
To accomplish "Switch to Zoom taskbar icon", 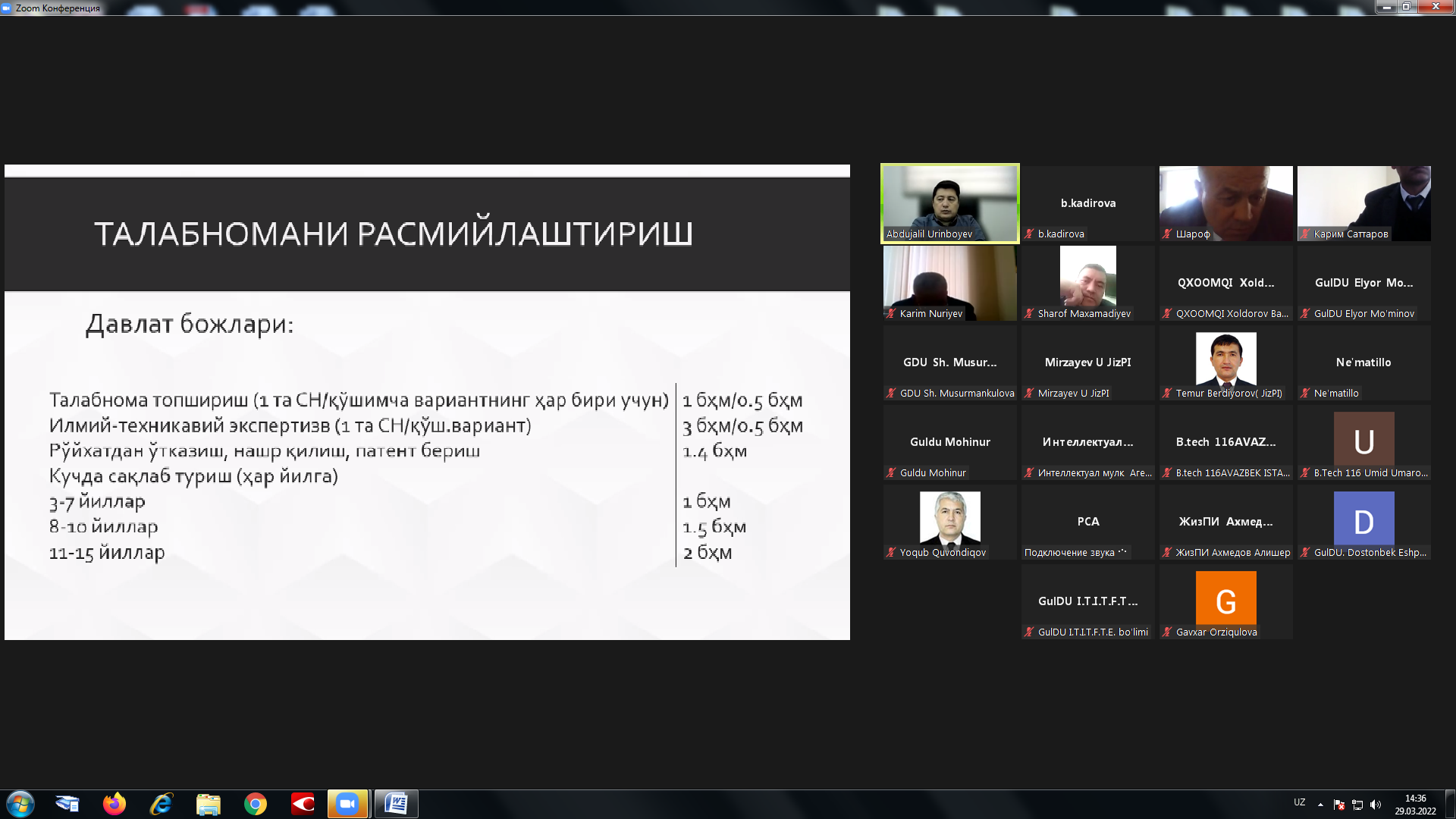I will click(347, 804).
